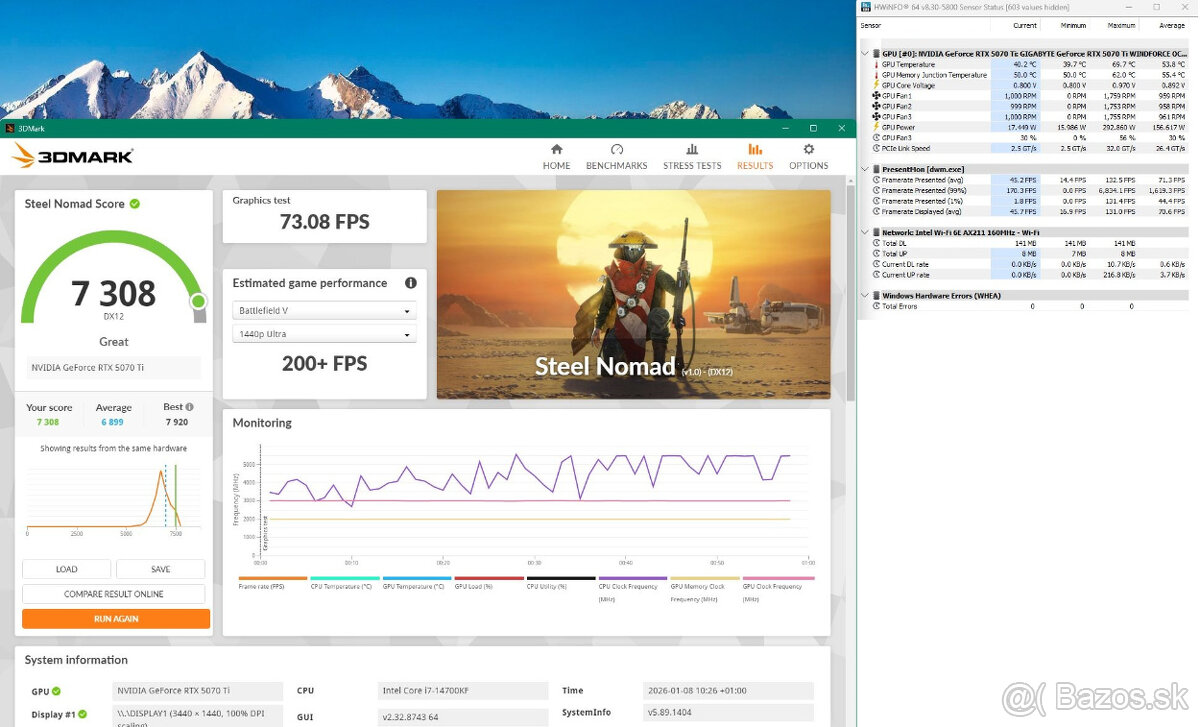Click the info icon next to Best score
The image size is (1200, 727).
click(x=189, y=407)
